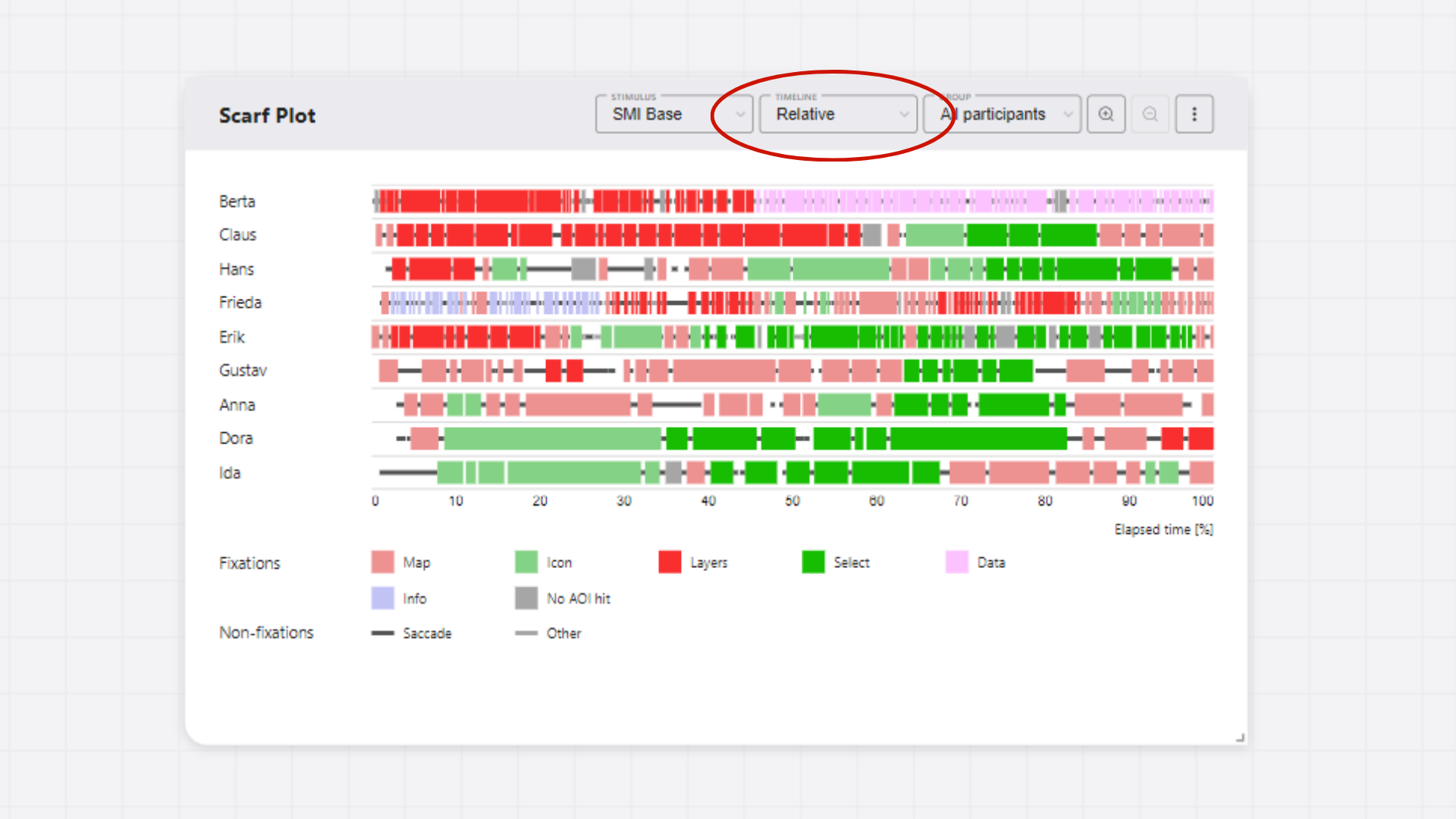
Task: Open the Stimulus dropdown showing SMI Base
Action: pos(673,114)
